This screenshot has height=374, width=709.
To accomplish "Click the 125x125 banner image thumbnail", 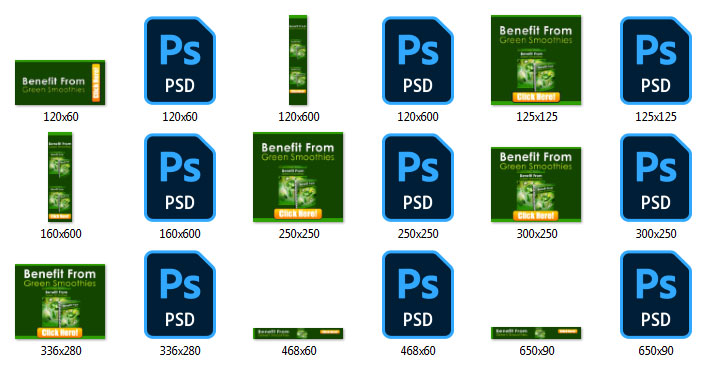I will pos(536,60).
